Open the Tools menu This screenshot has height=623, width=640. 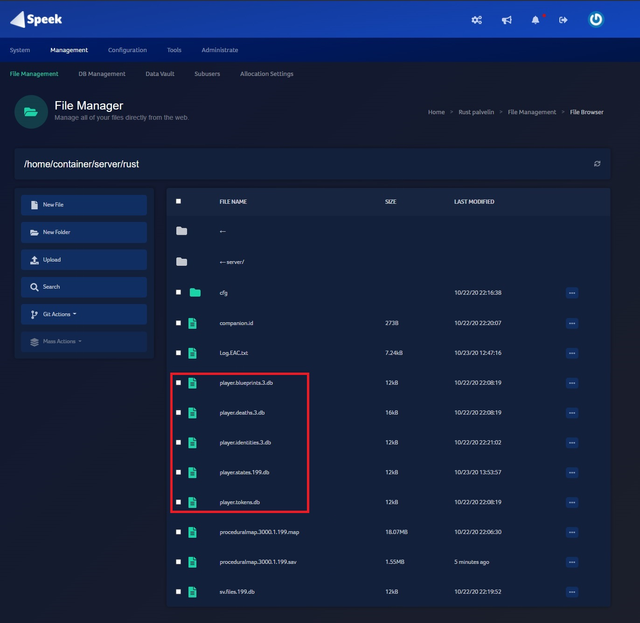174,50
